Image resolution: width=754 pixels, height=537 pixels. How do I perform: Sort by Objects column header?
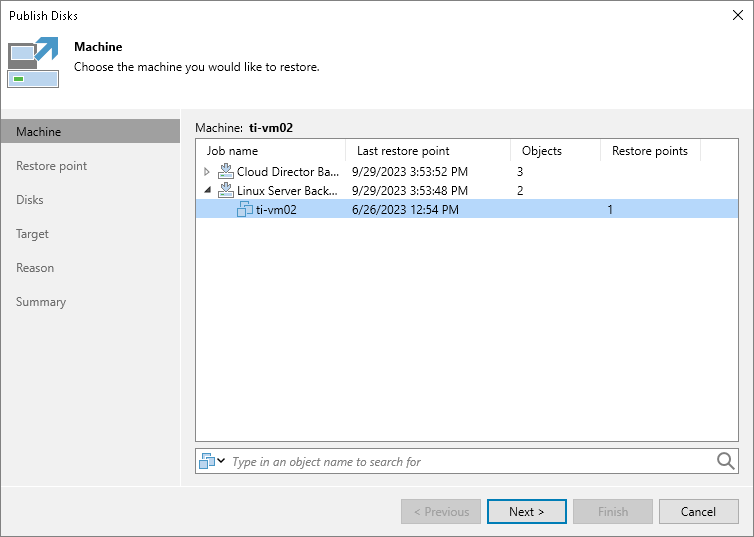point(555,151)
